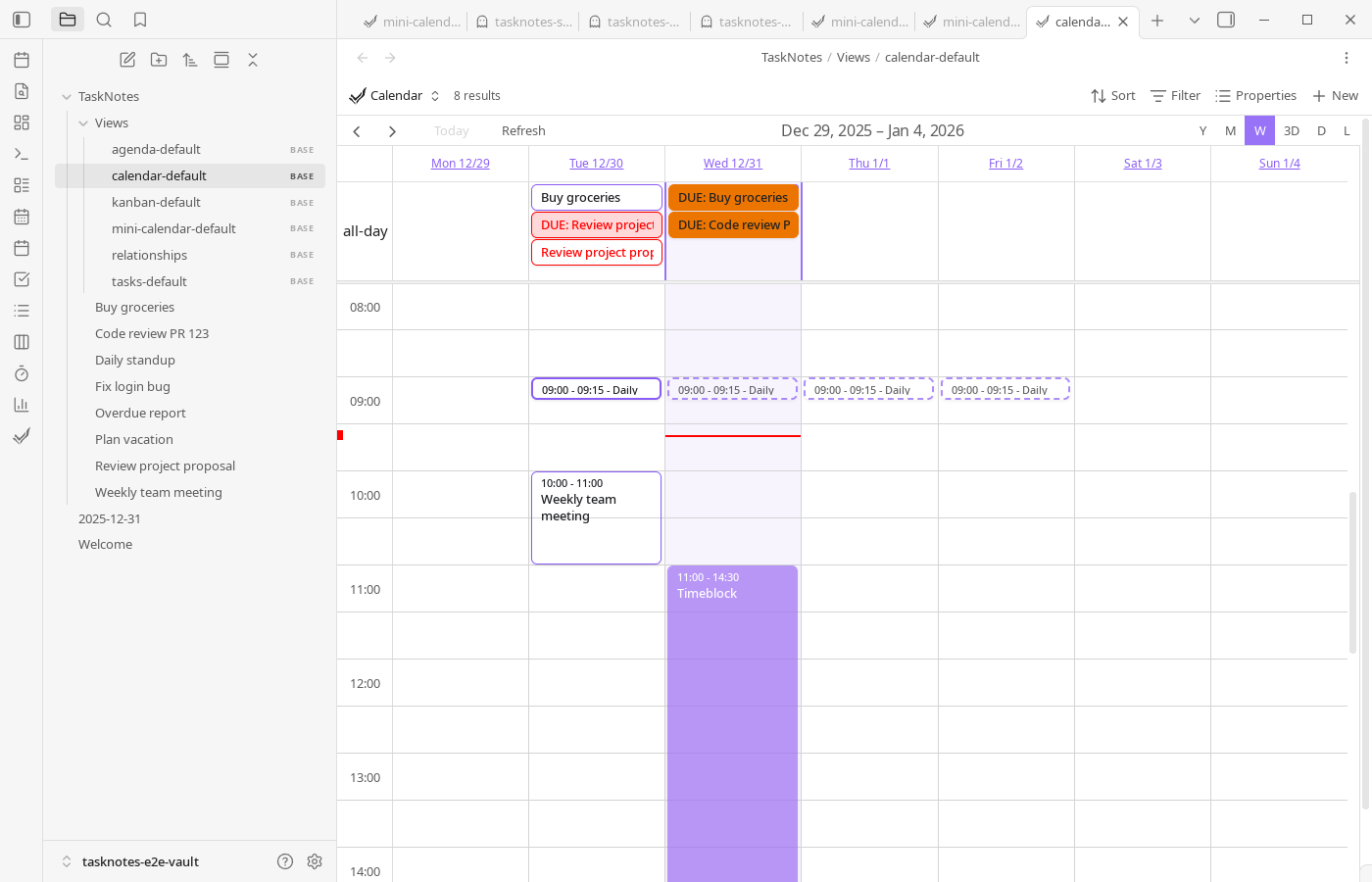
Task: Open kanban-default base in file tree
Action: pos(156,203)
